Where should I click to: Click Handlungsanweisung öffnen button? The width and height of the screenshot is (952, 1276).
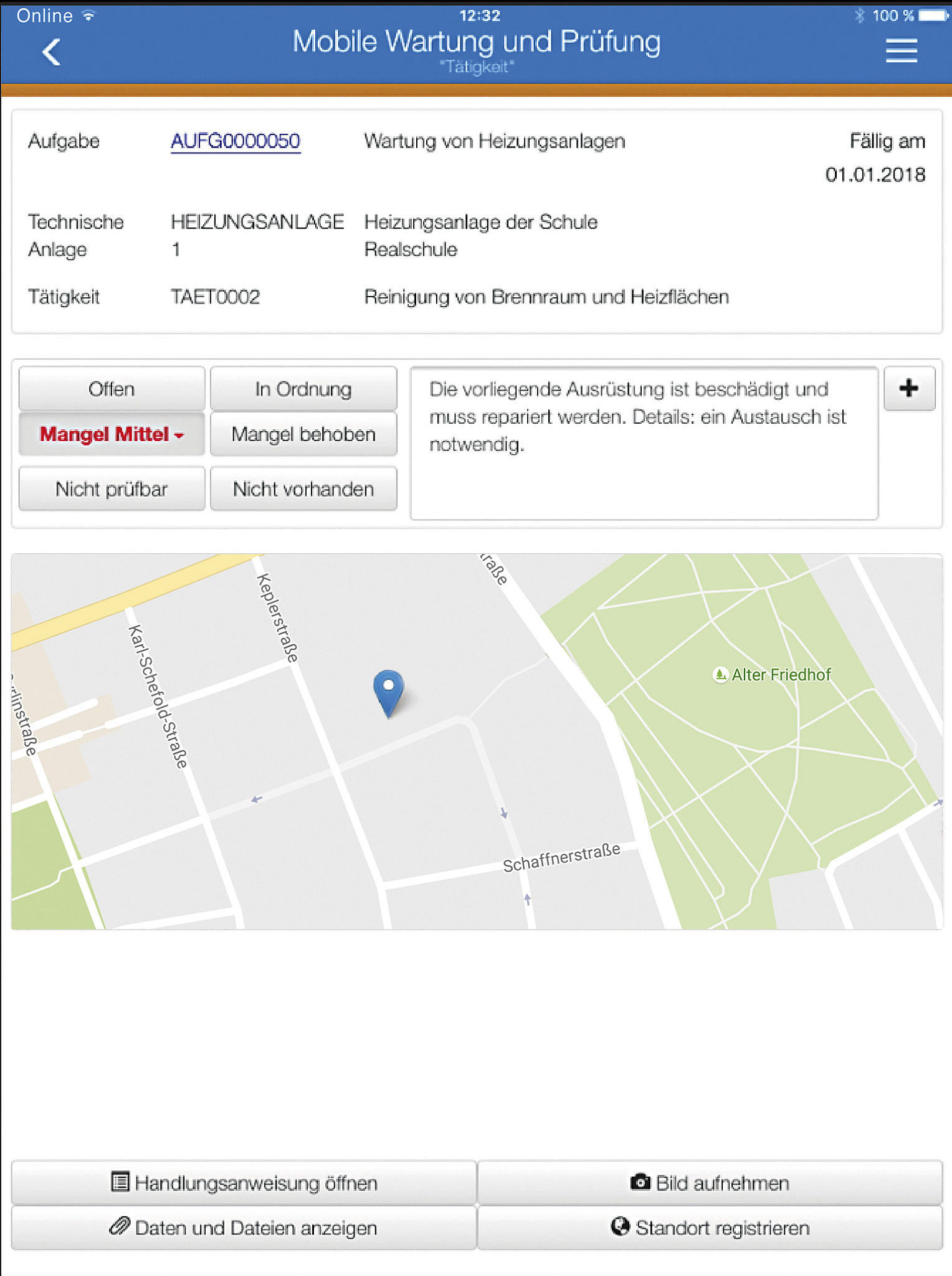(x=244, y=1183)
